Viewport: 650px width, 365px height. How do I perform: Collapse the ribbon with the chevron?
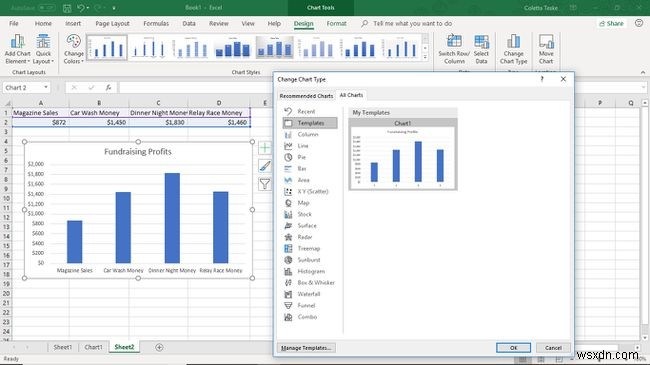tap(643, 72)
